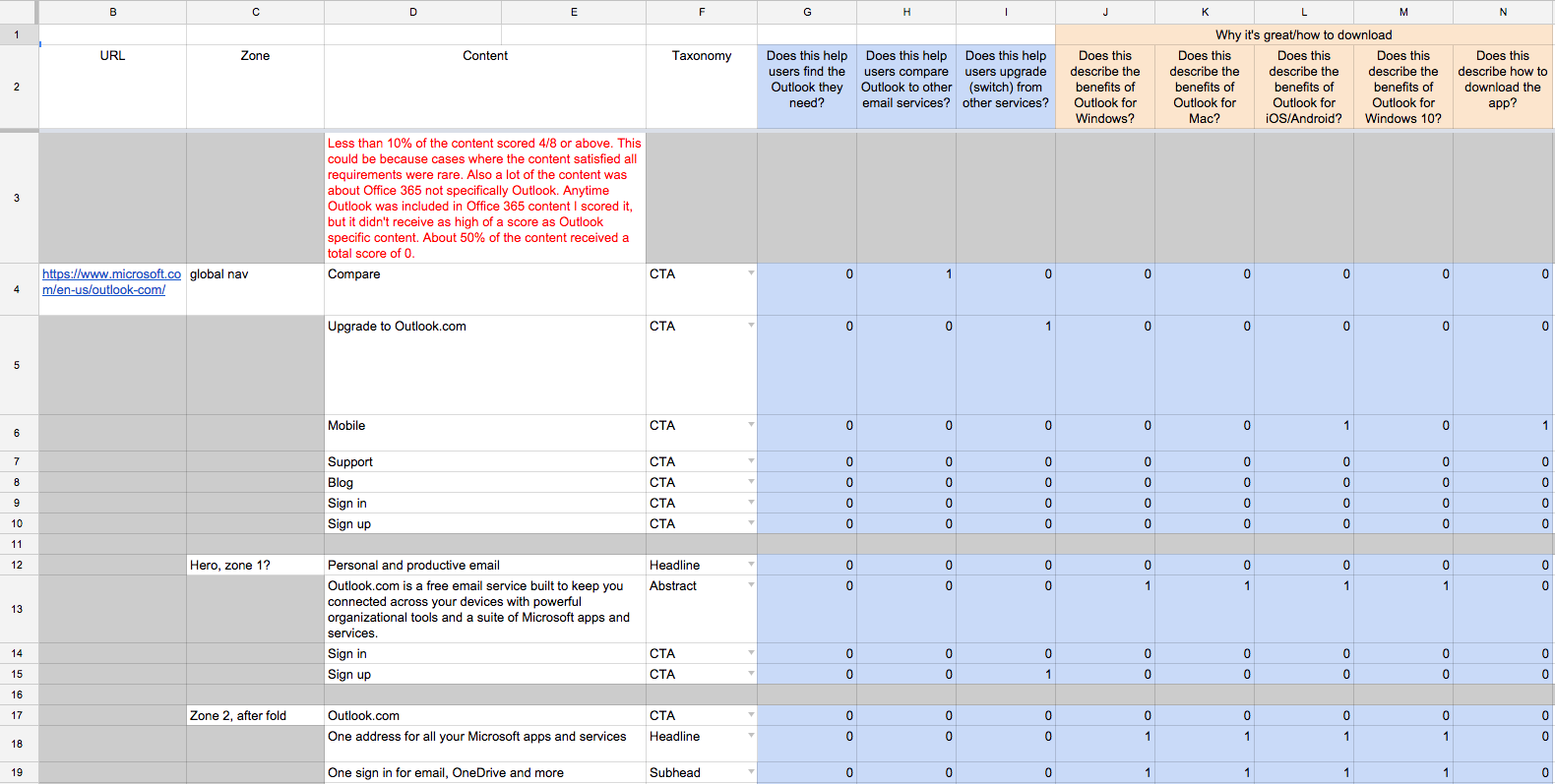The height and width of the screenshot is (784, 1555).
Task: Click the 'Taxonomy' header cell
Action: pyautogui.click(x=702, y=87)
